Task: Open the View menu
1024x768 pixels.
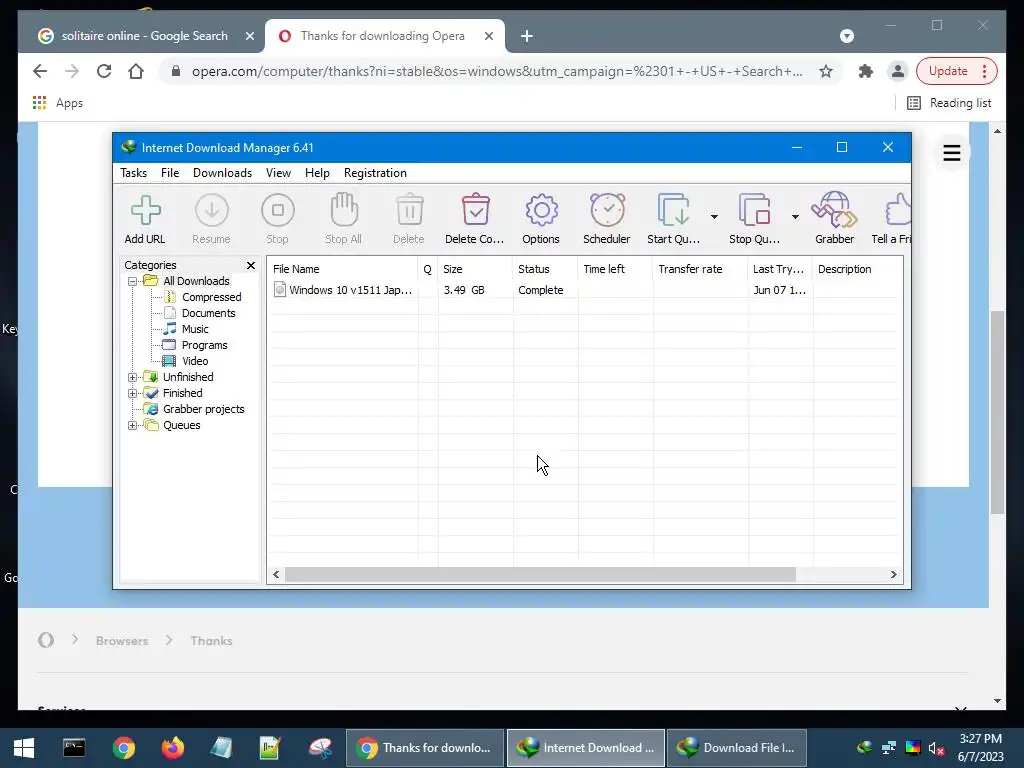Action: [278, 173]
